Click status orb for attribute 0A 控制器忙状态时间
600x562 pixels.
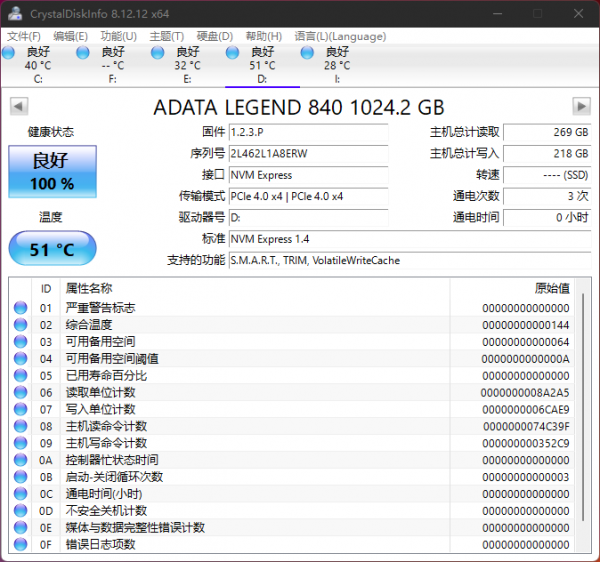pos(21,460)
